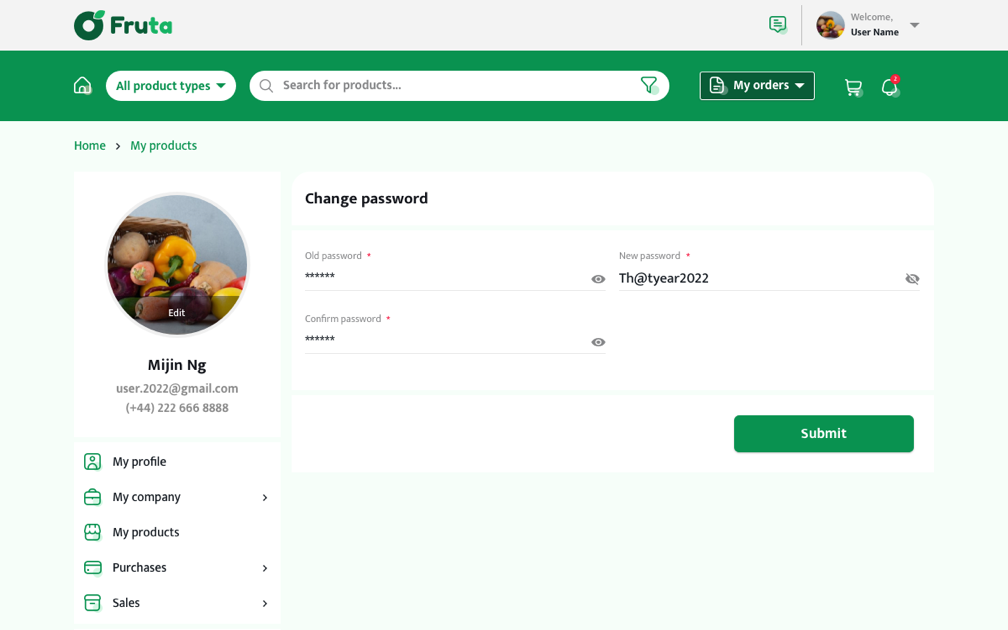This screenshot has width=1008, height=630.
Task: Show the old password with eye icon
Action: pos(598,279)
